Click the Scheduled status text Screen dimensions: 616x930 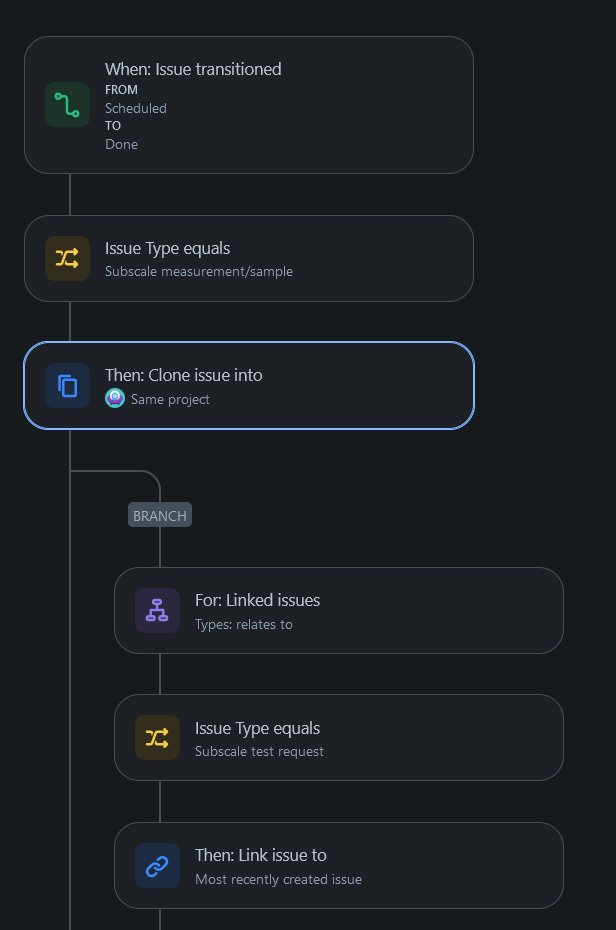(x=135, y=108)
